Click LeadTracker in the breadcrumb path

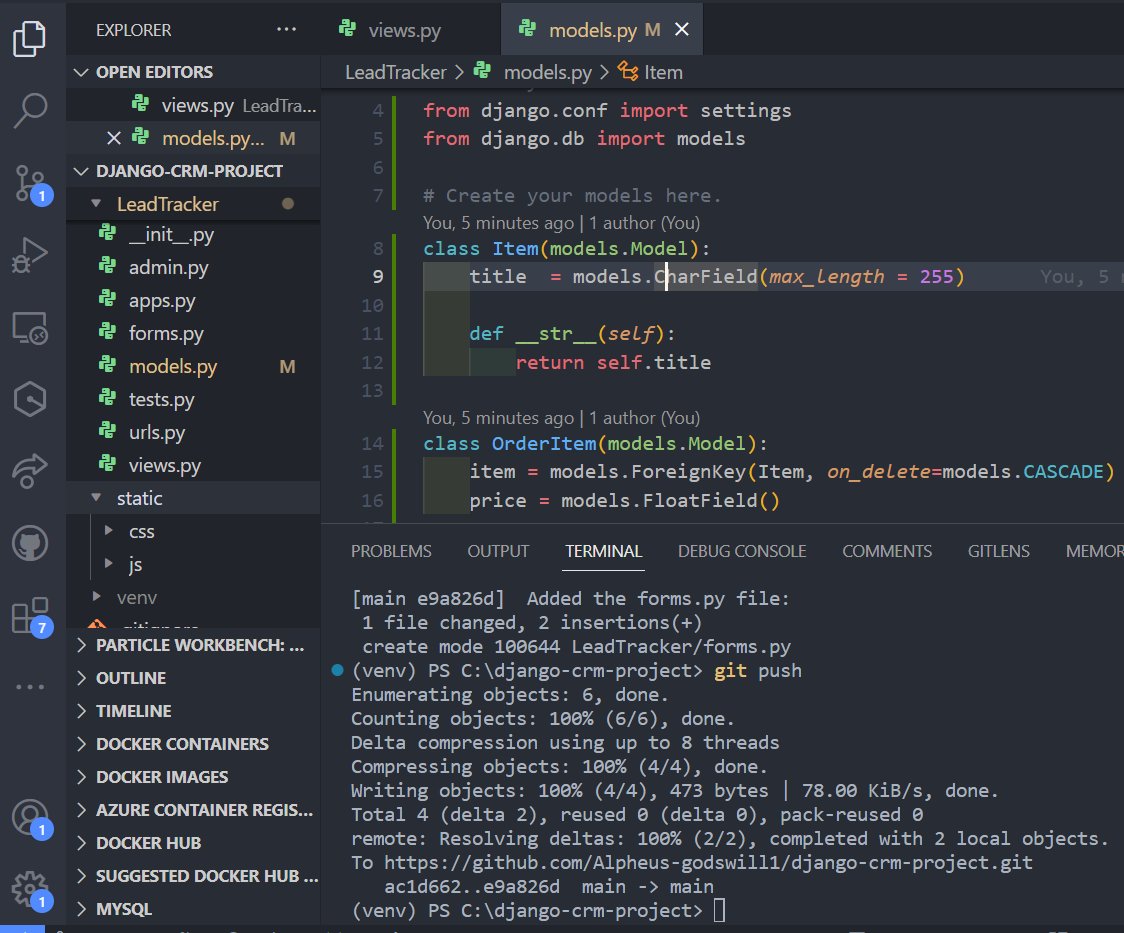pyautogui.click(x=396, y=72)
